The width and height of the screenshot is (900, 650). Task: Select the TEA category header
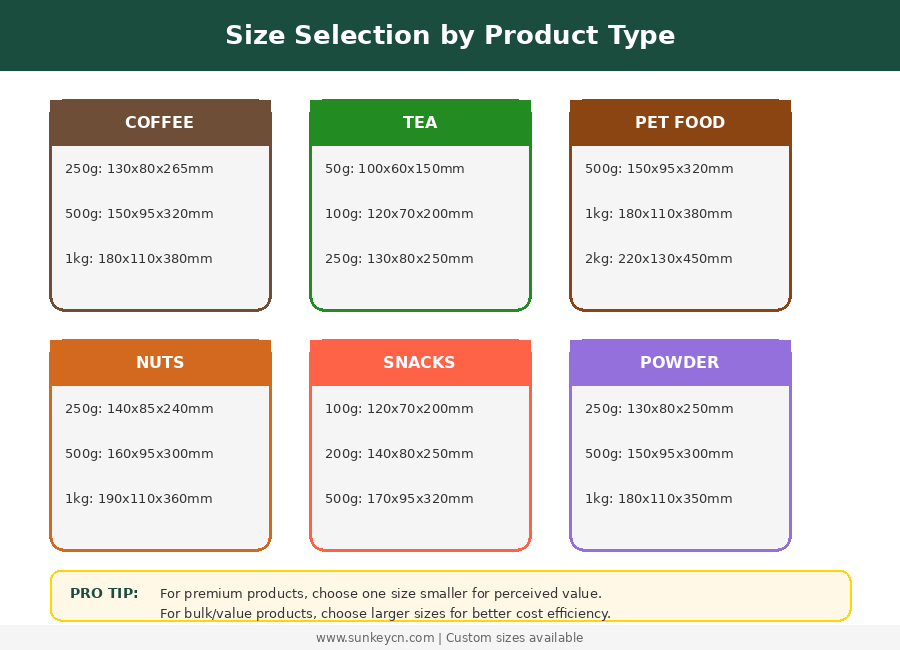click(420, 123)
